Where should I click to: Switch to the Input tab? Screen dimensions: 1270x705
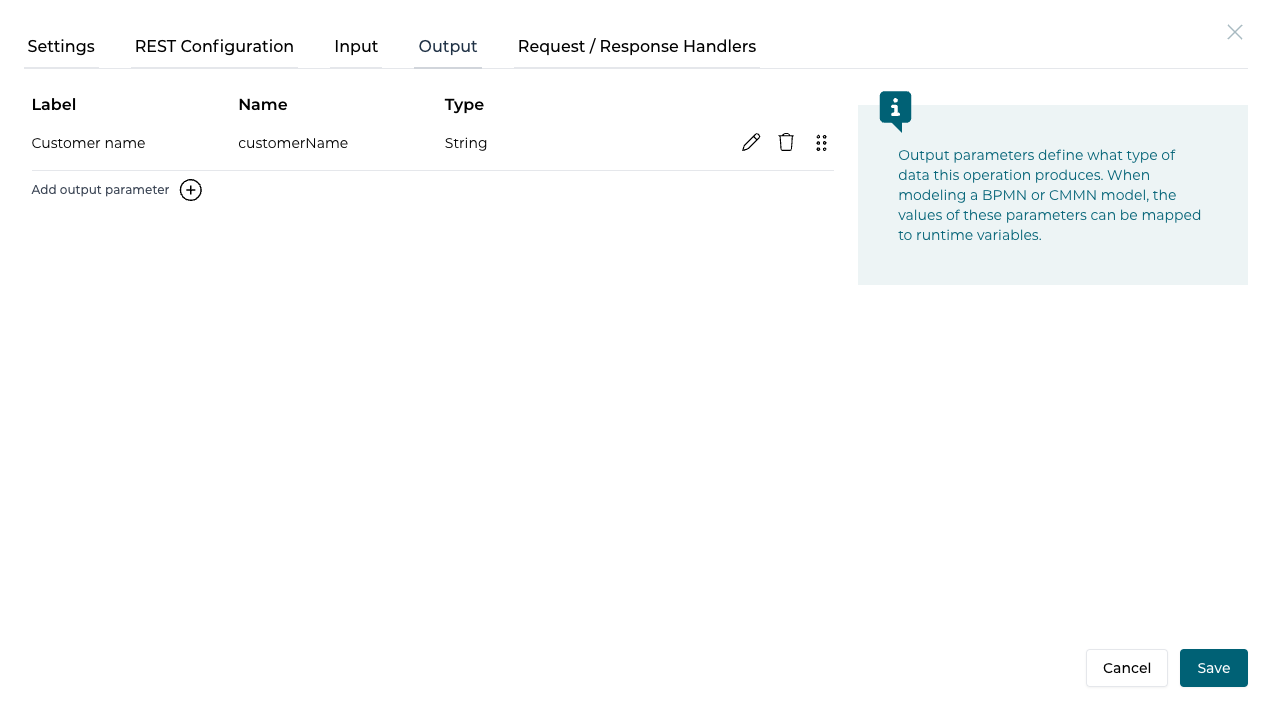[356, 46]
